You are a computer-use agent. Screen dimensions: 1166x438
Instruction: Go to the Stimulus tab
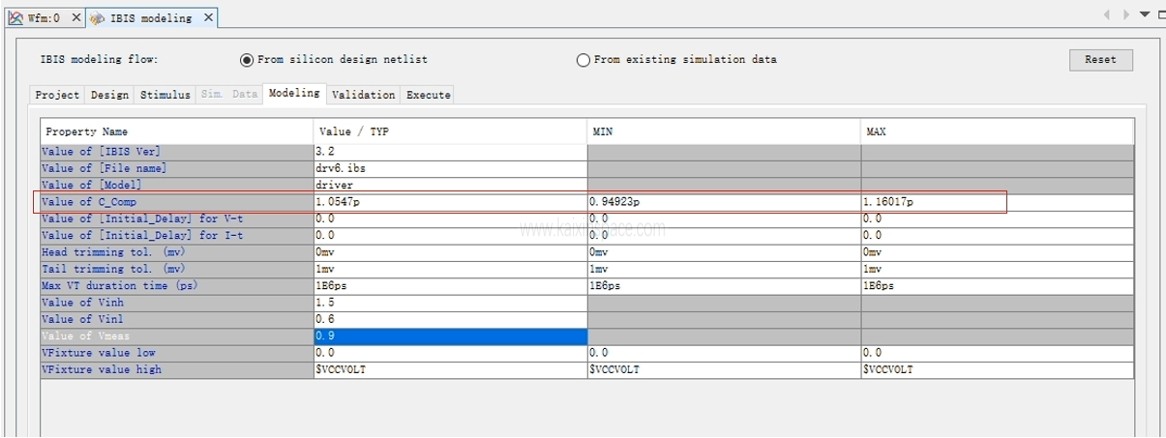165,95
